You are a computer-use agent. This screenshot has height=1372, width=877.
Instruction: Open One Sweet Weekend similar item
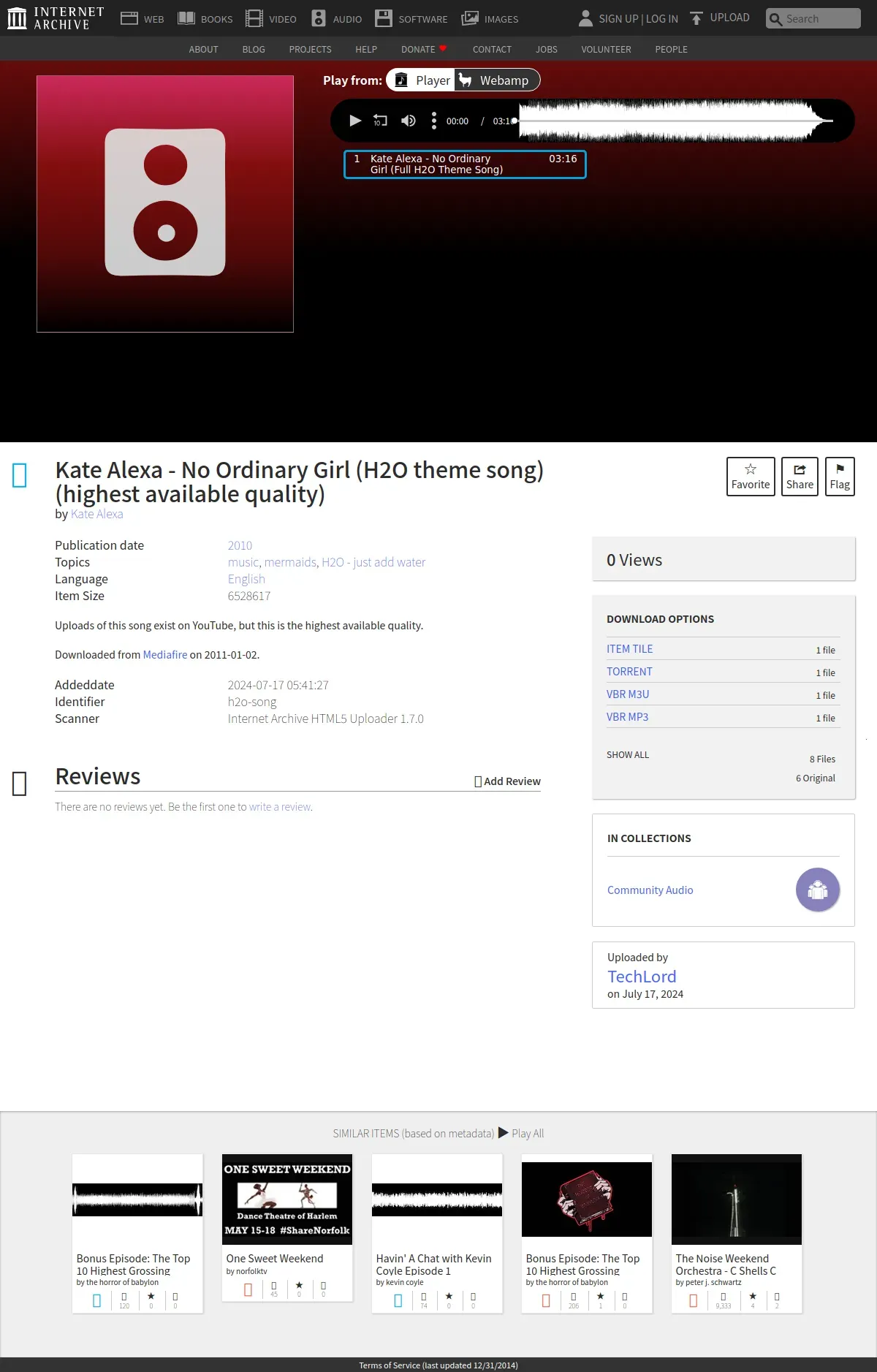287,1228
